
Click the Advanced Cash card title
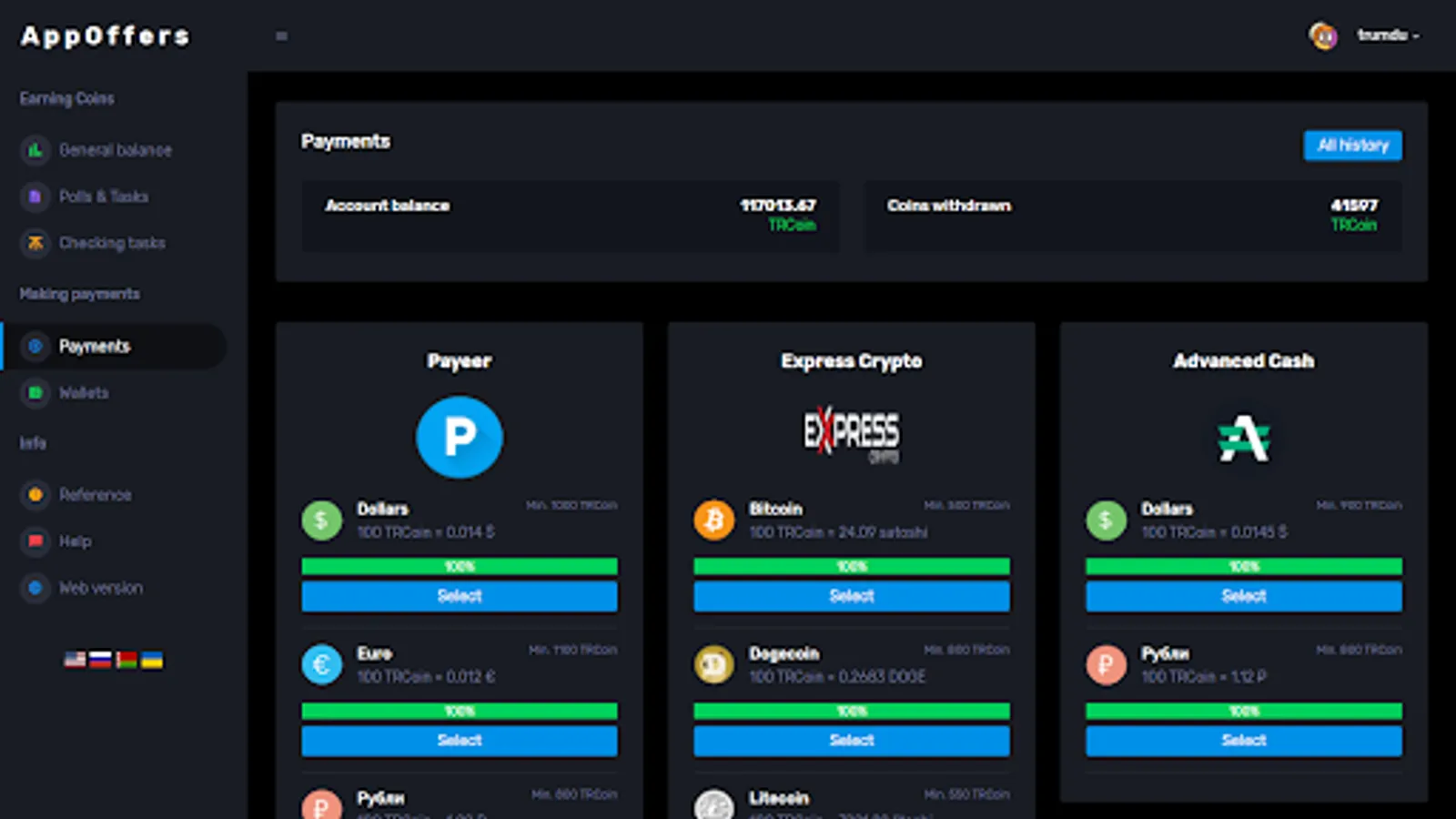coord(1244,361)
